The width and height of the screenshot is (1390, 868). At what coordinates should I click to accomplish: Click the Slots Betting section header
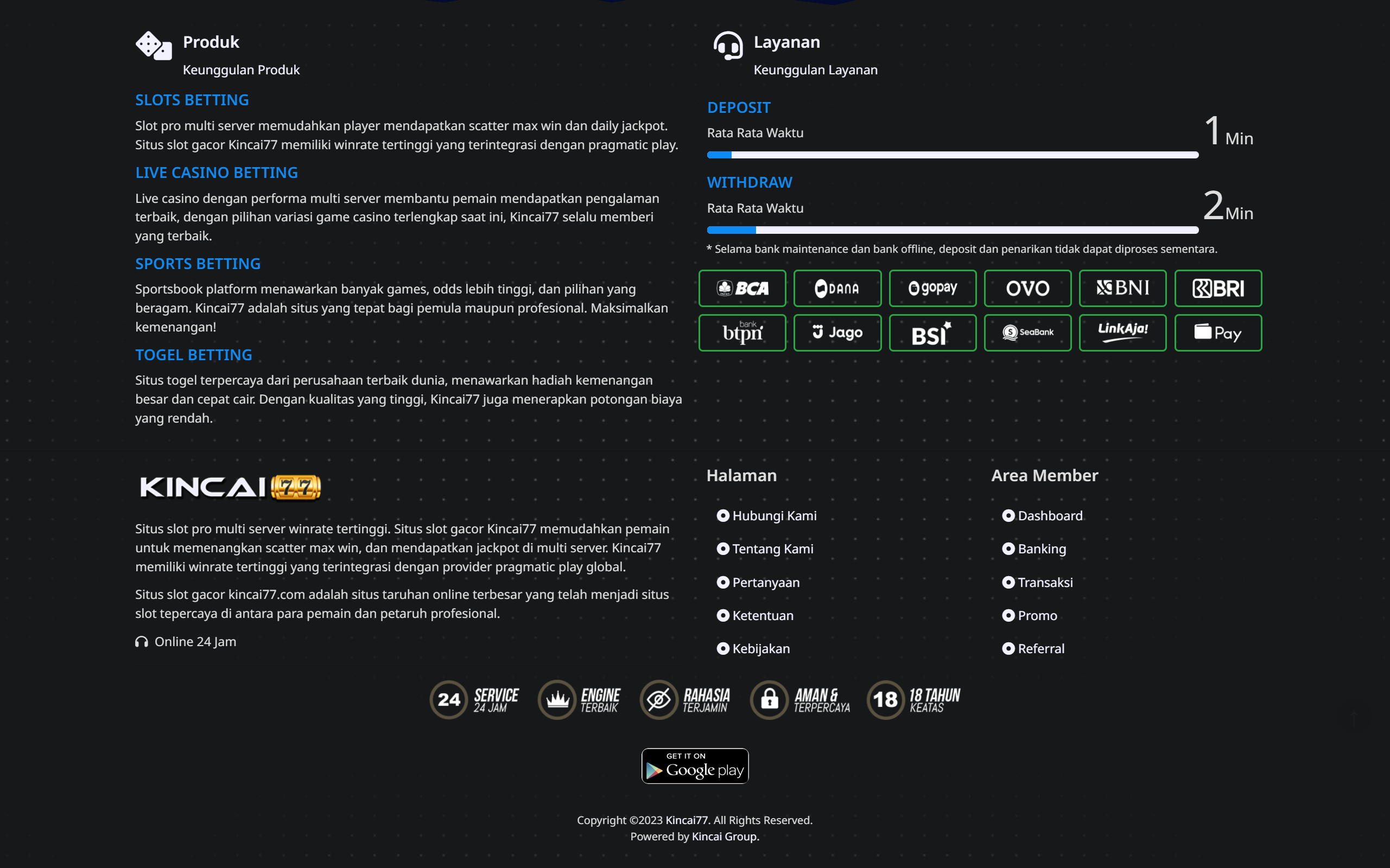[x=193, y=100]
